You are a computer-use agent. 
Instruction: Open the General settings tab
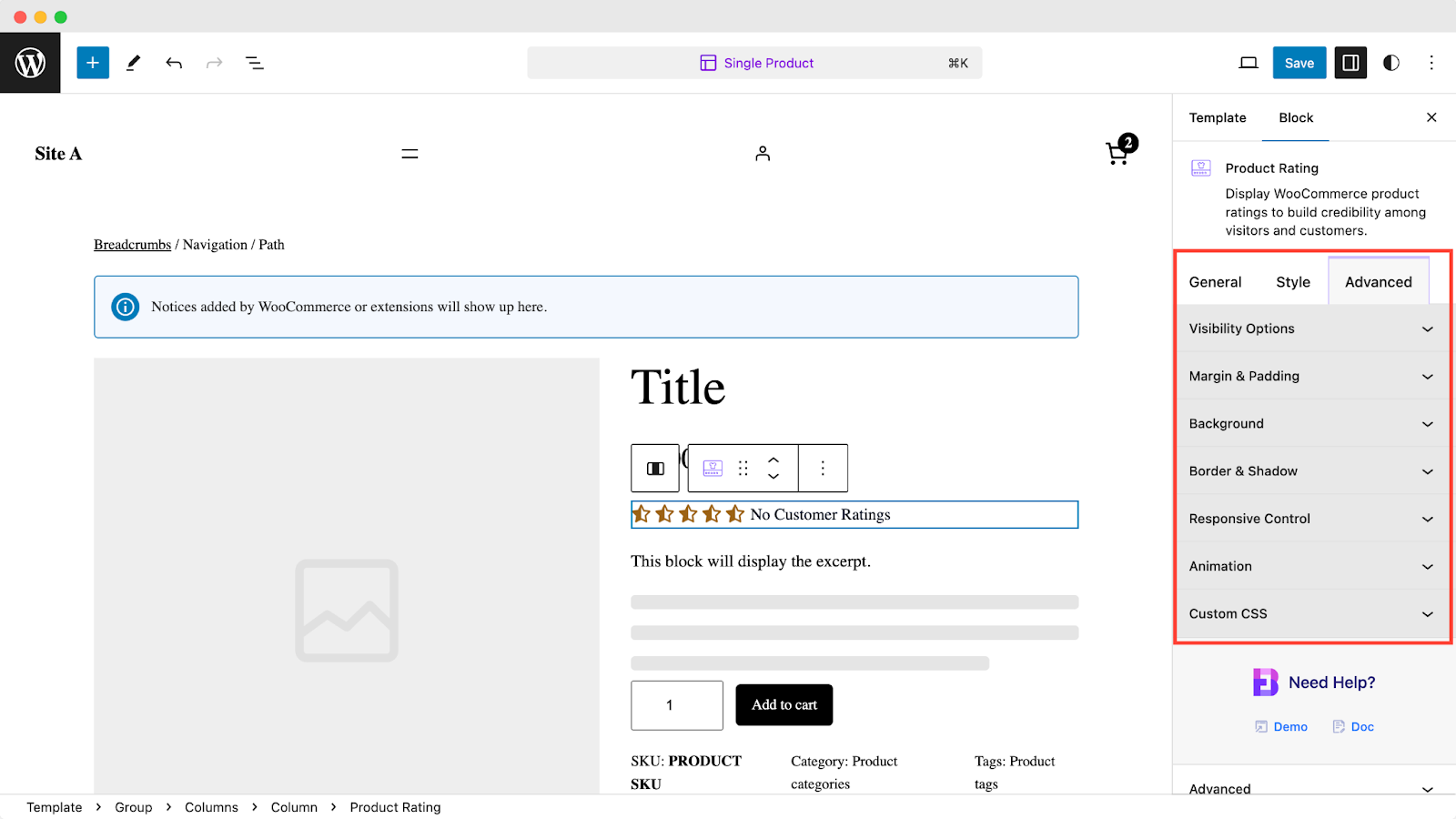[x=1215, y=282]
